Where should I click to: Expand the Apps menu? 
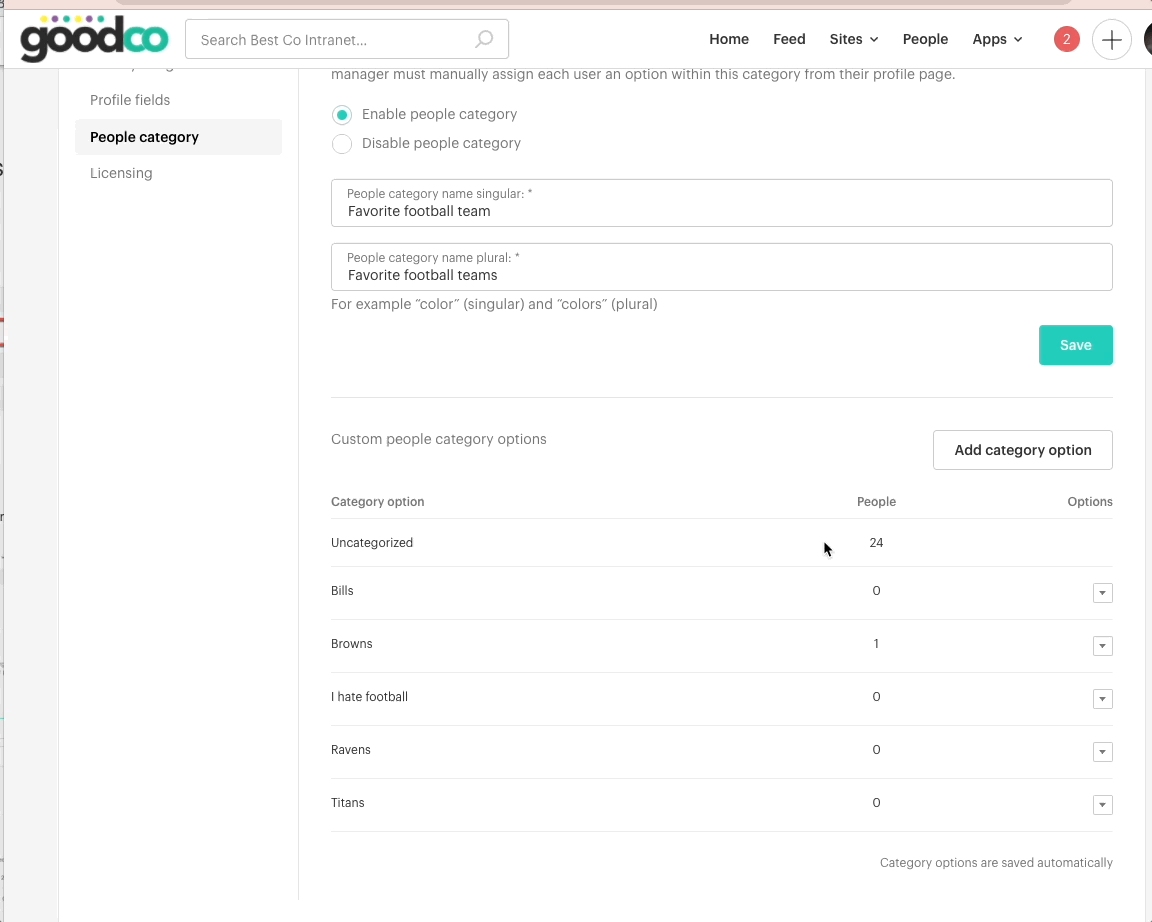coord(997,39)
